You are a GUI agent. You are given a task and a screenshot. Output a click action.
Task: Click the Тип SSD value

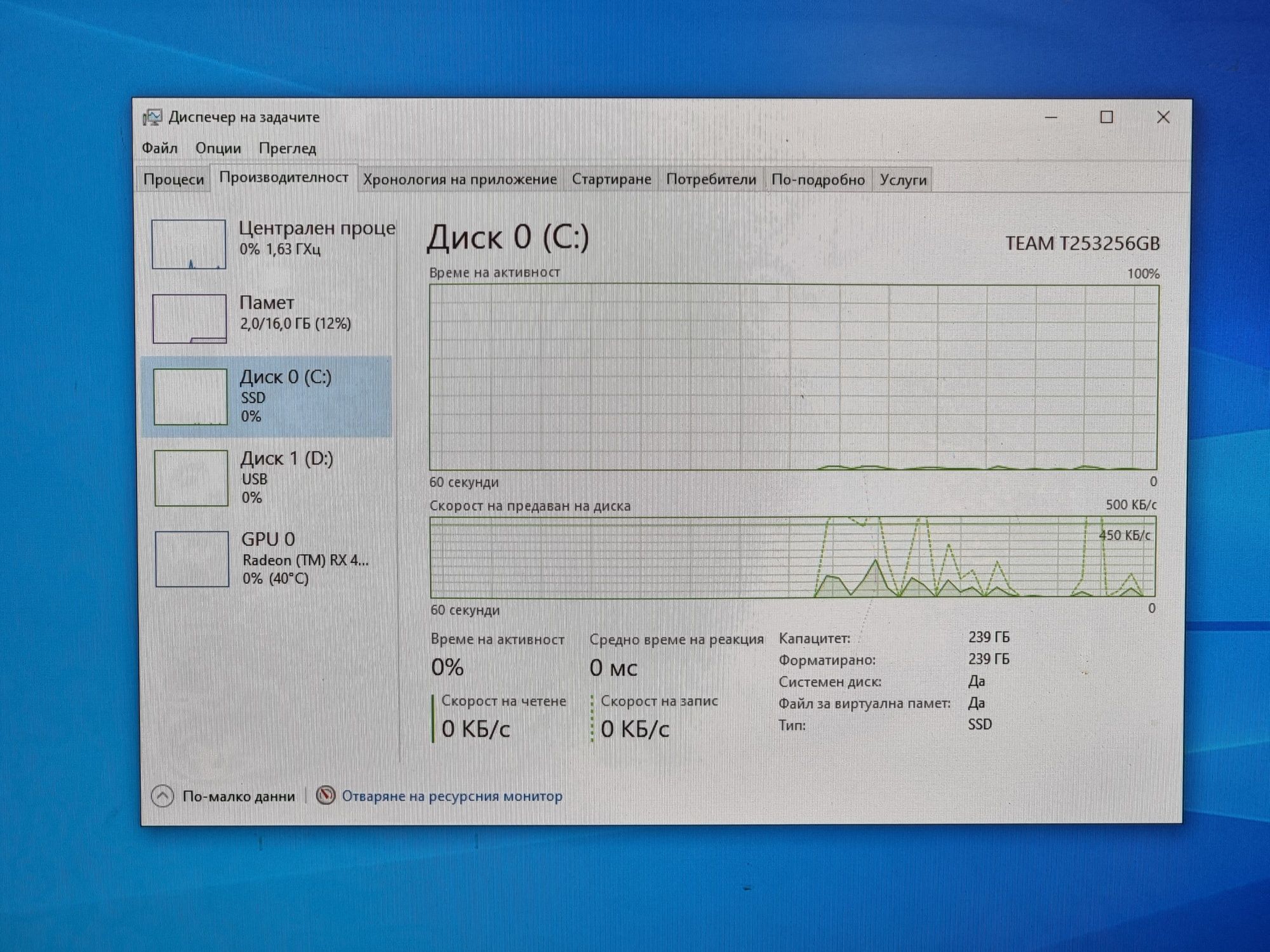click(x=980, y=725)
